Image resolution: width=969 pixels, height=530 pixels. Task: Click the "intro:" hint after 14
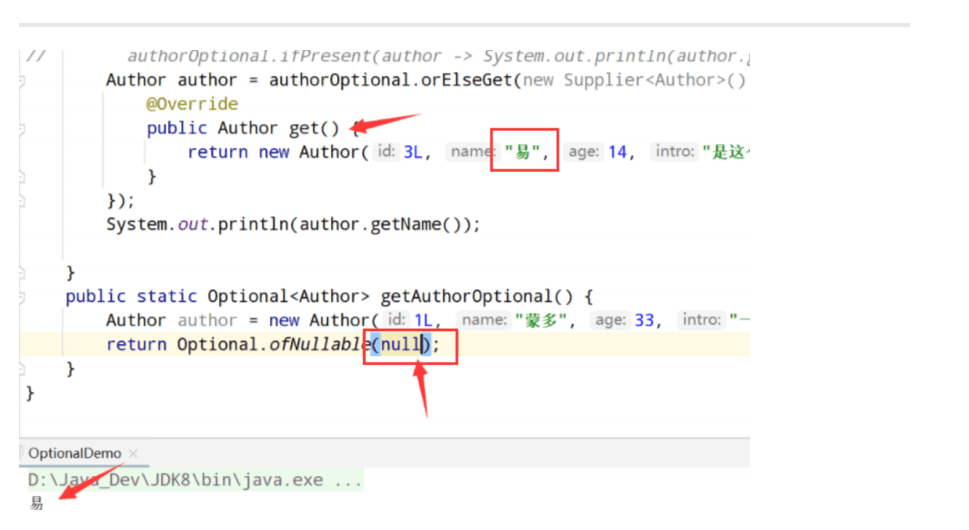tap(677, 152)
